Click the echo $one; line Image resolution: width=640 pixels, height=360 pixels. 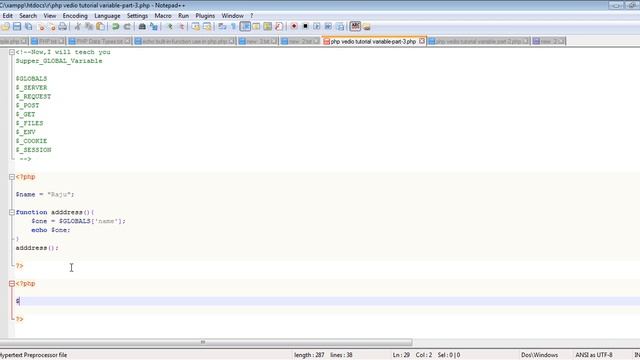pyautogui.click(x=51, y=230)
